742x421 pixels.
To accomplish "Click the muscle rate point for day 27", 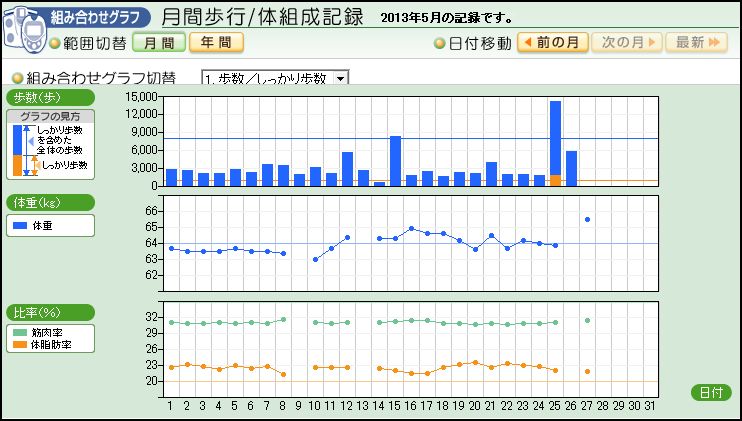I will (x=587, y=320).
